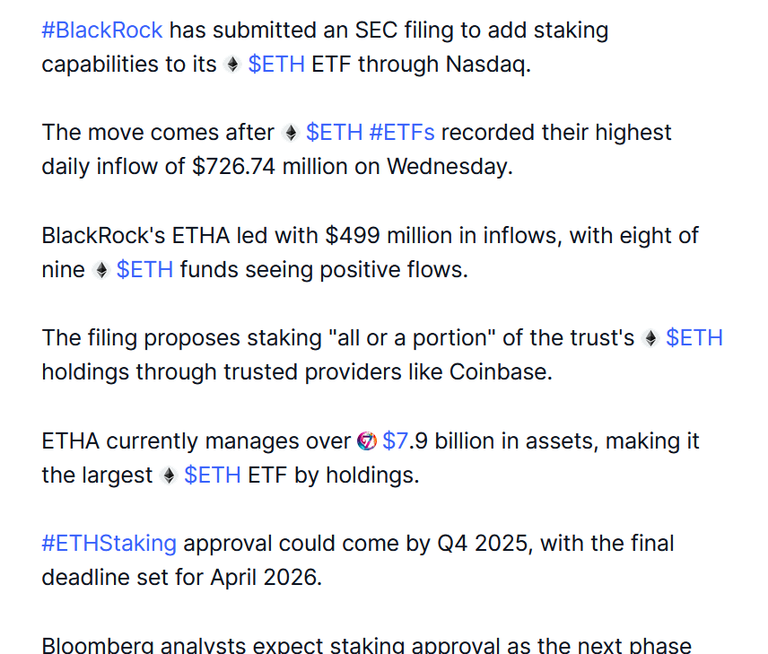Open the #ETFs hashtag link
This screenshot has width=768, height=654.
click(402, 133)
